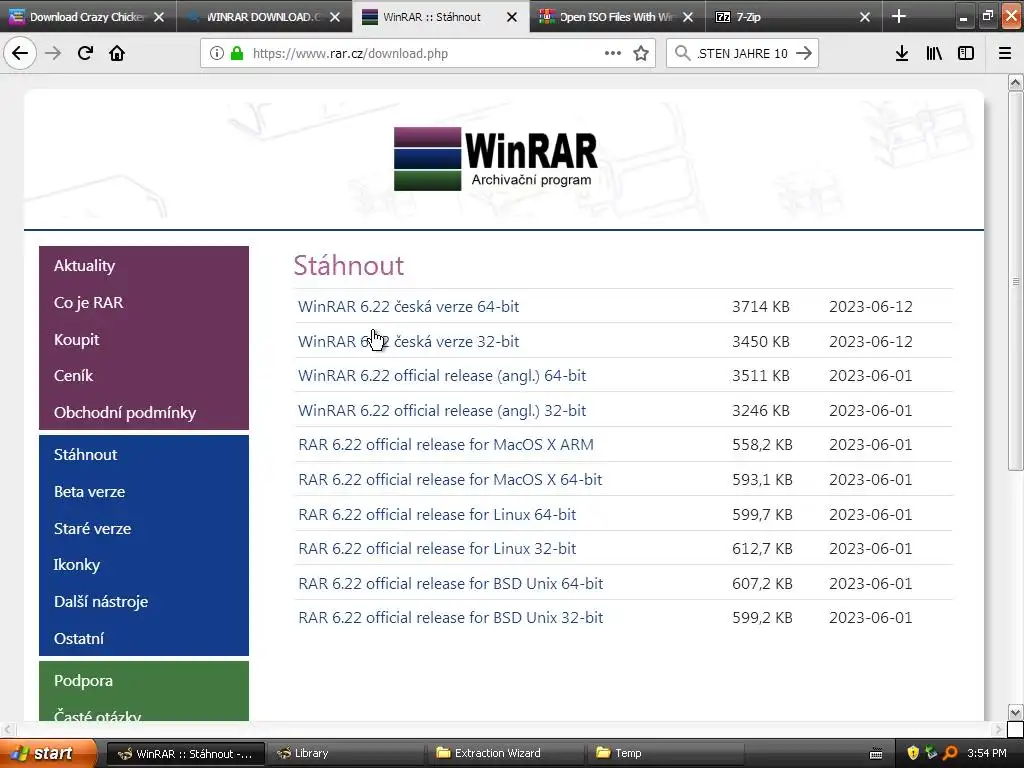Click the security shield tray icon
This screenshot has height=768, width=1024.
pyautogui.click(x=913, y=753)
